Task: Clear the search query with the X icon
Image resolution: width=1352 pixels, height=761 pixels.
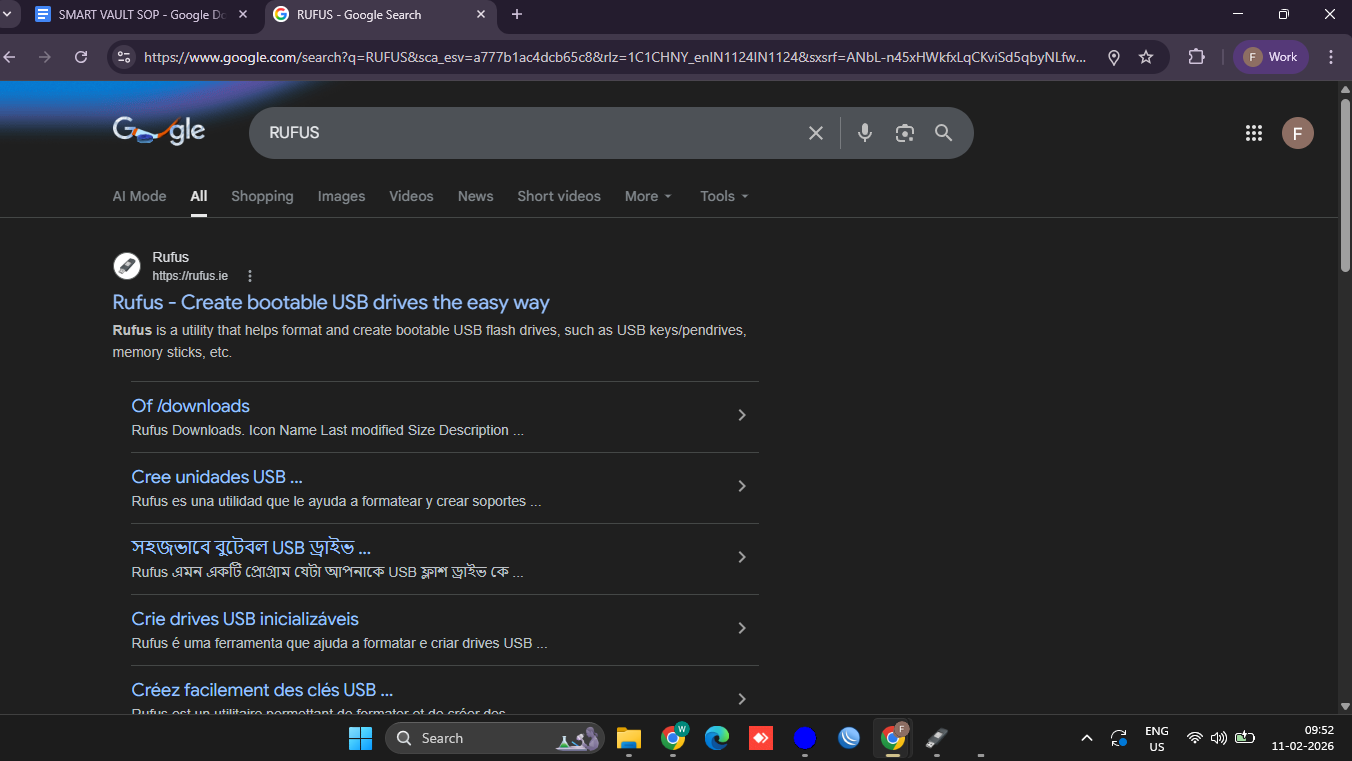Action: (815, 132)
